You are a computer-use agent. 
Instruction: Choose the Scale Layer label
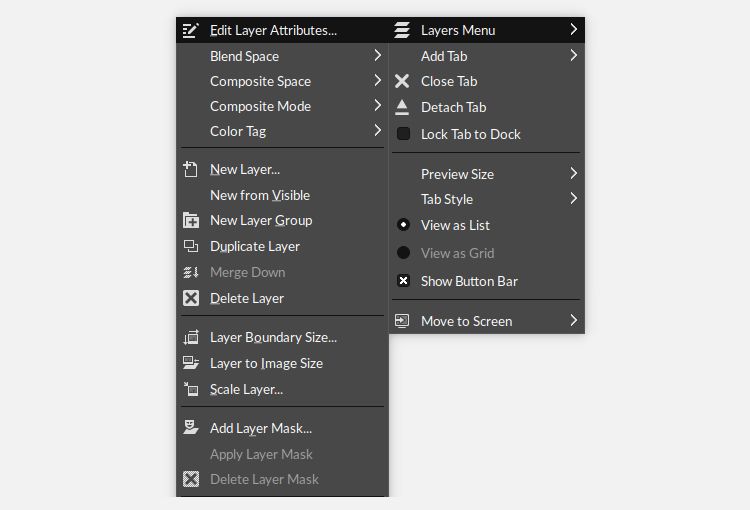[246, 389]
